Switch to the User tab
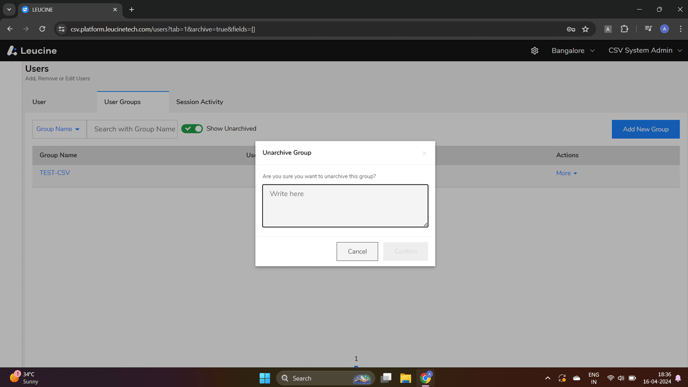 [39, 102]
